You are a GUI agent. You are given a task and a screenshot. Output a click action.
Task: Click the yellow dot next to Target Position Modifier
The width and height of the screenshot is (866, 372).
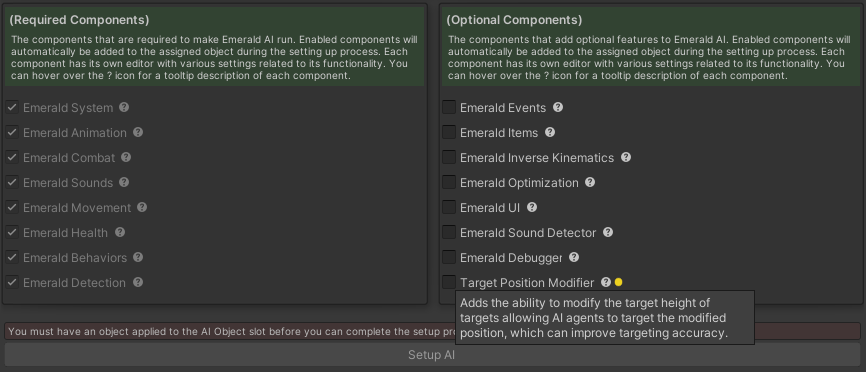pyautogui.click(x=619, y=282)
